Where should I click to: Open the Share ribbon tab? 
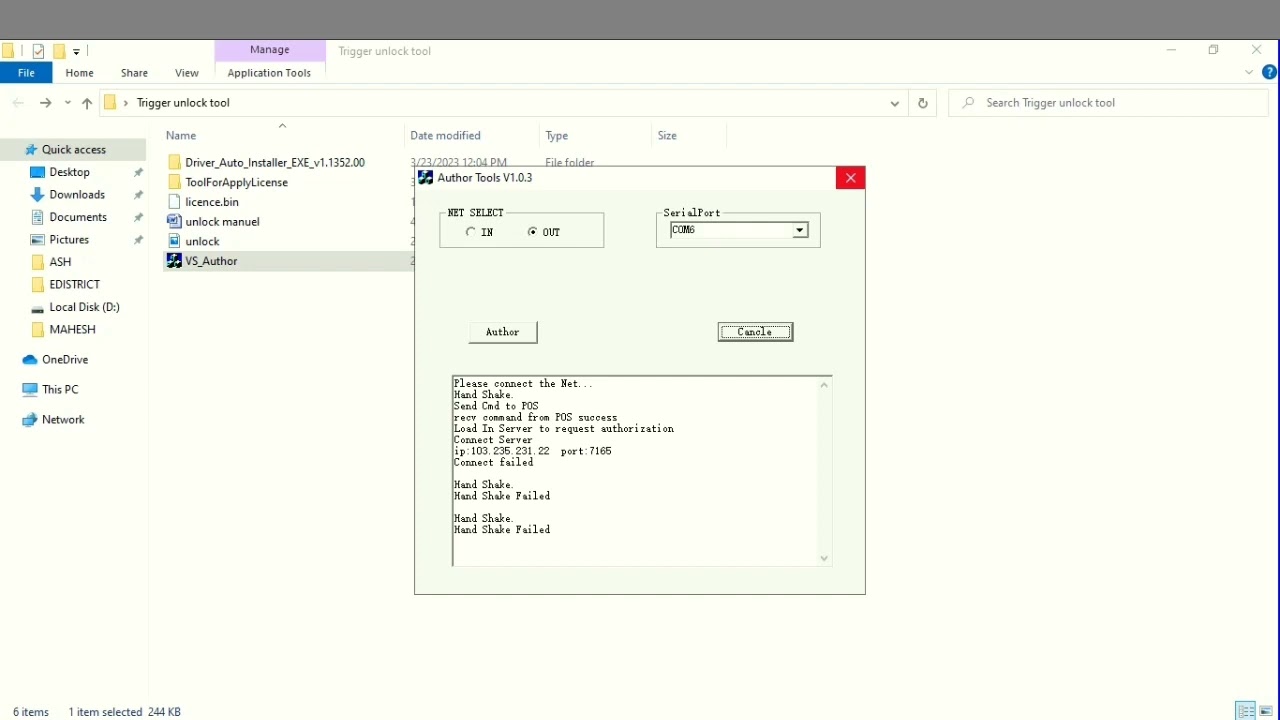pos(134,73)
